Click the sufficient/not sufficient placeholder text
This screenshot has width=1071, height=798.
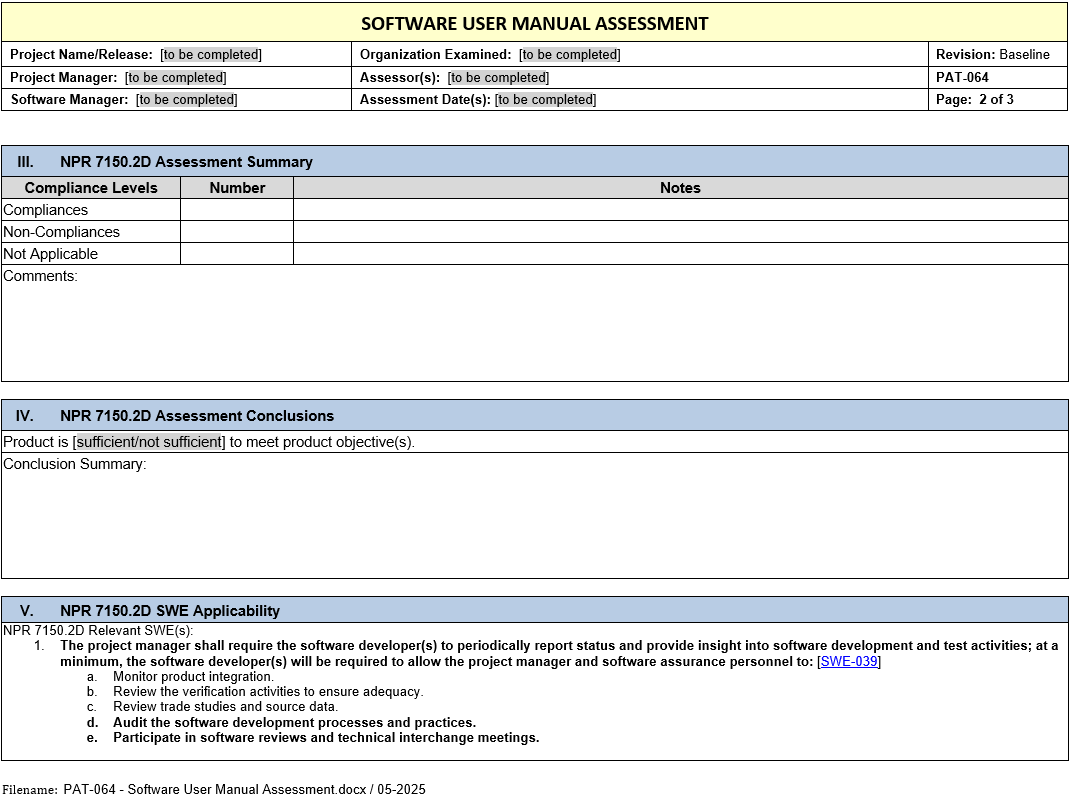point(149,442)
